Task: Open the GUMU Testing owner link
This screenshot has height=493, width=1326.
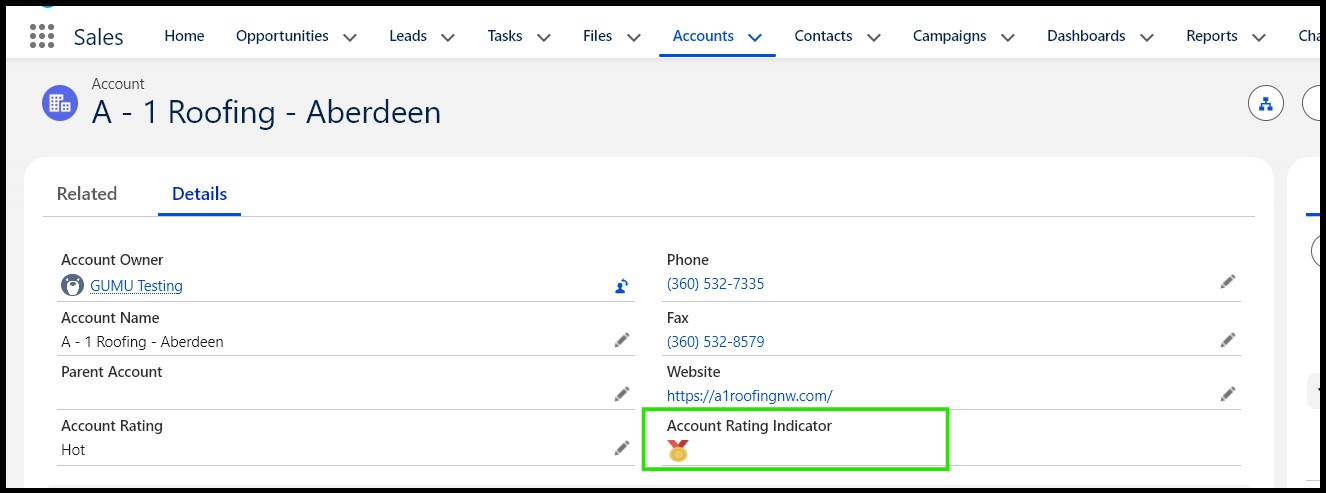Action: tap(136, 286)
